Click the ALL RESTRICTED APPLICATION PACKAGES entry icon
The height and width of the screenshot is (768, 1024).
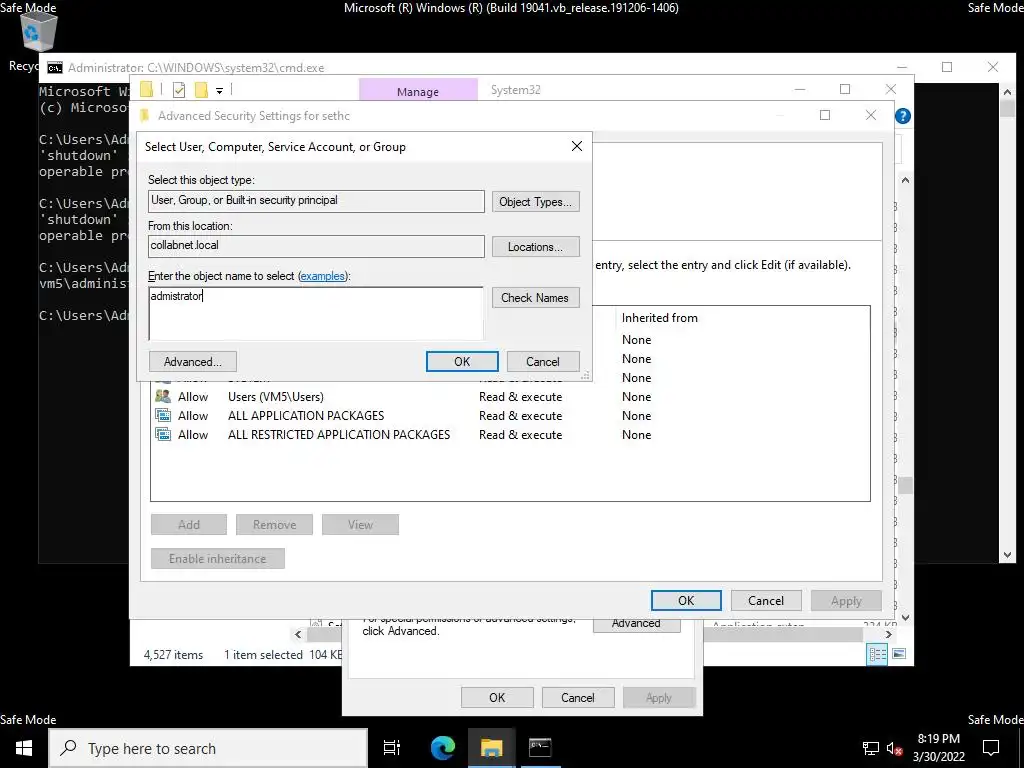coord(163,434)
